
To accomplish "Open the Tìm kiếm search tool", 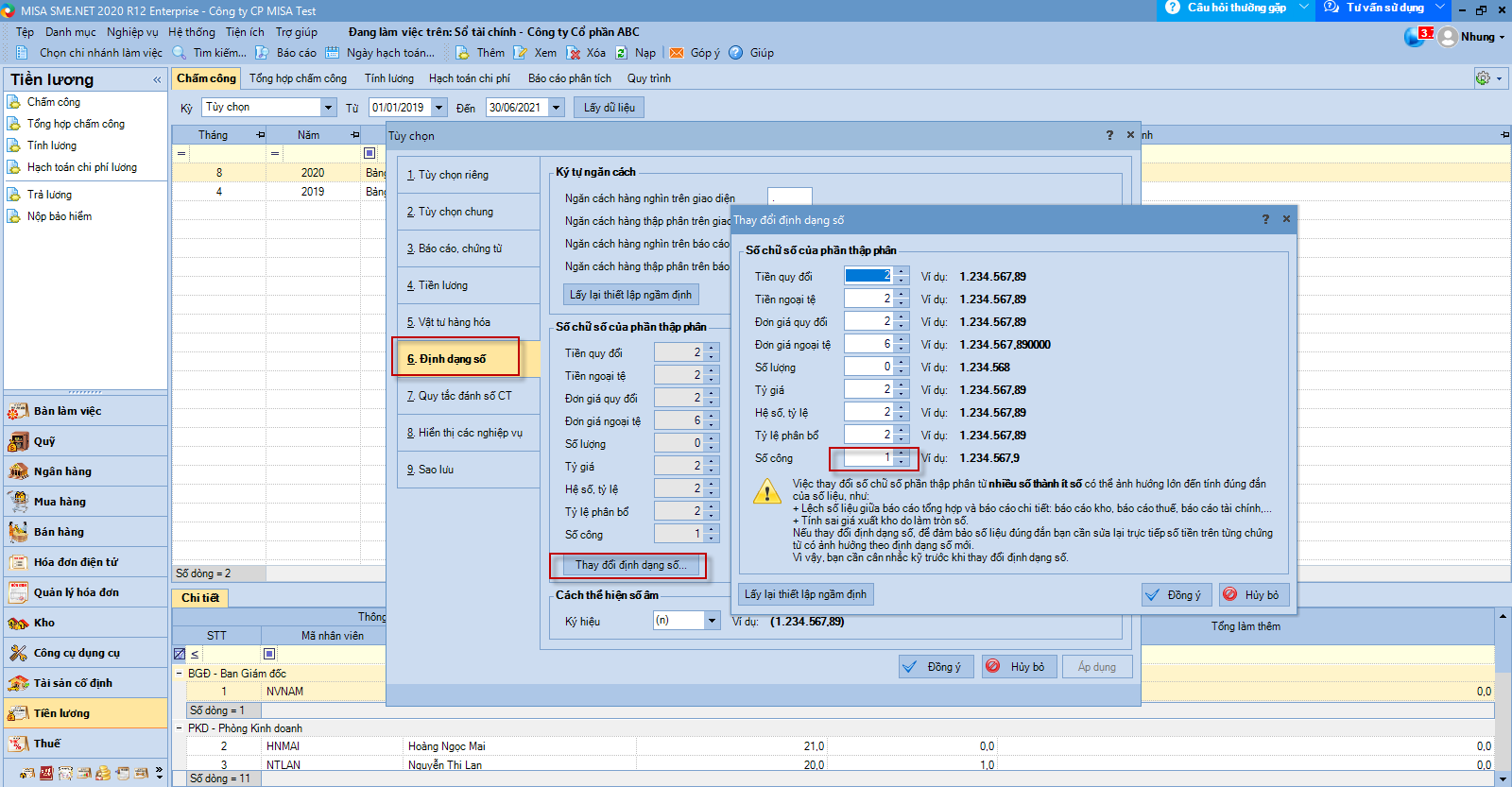I will (209, 53).
